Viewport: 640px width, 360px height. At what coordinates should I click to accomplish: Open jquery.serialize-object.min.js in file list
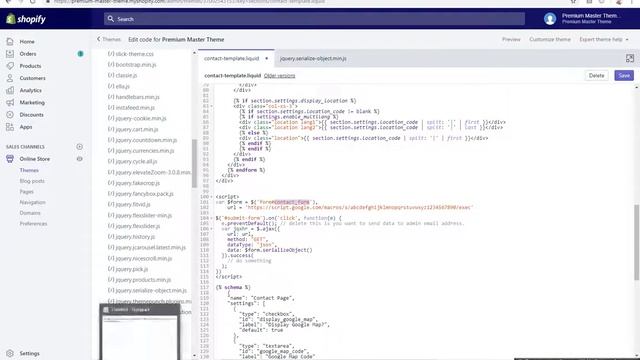(151, 290)
